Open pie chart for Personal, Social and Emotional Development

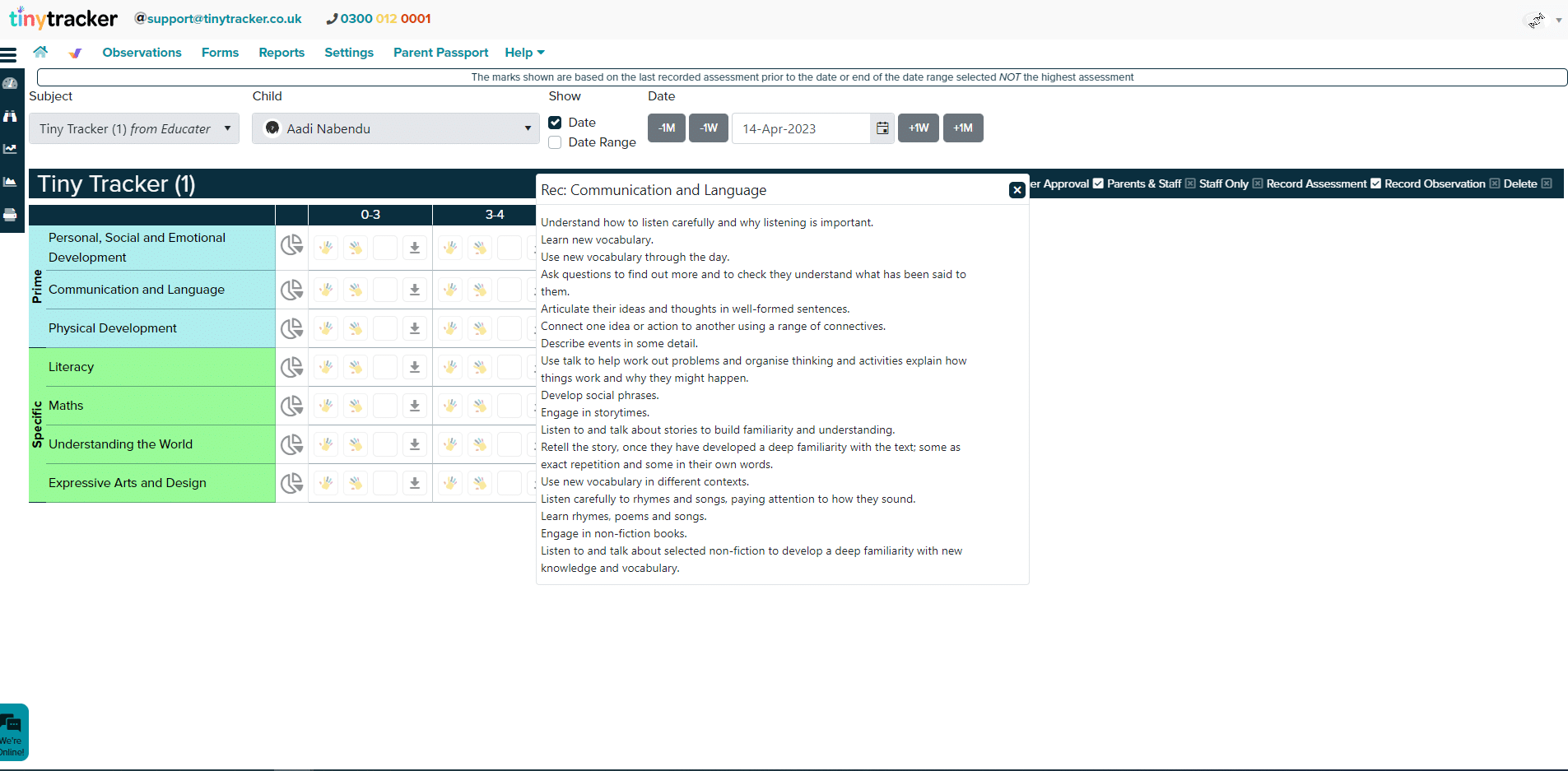click(291, 246)
